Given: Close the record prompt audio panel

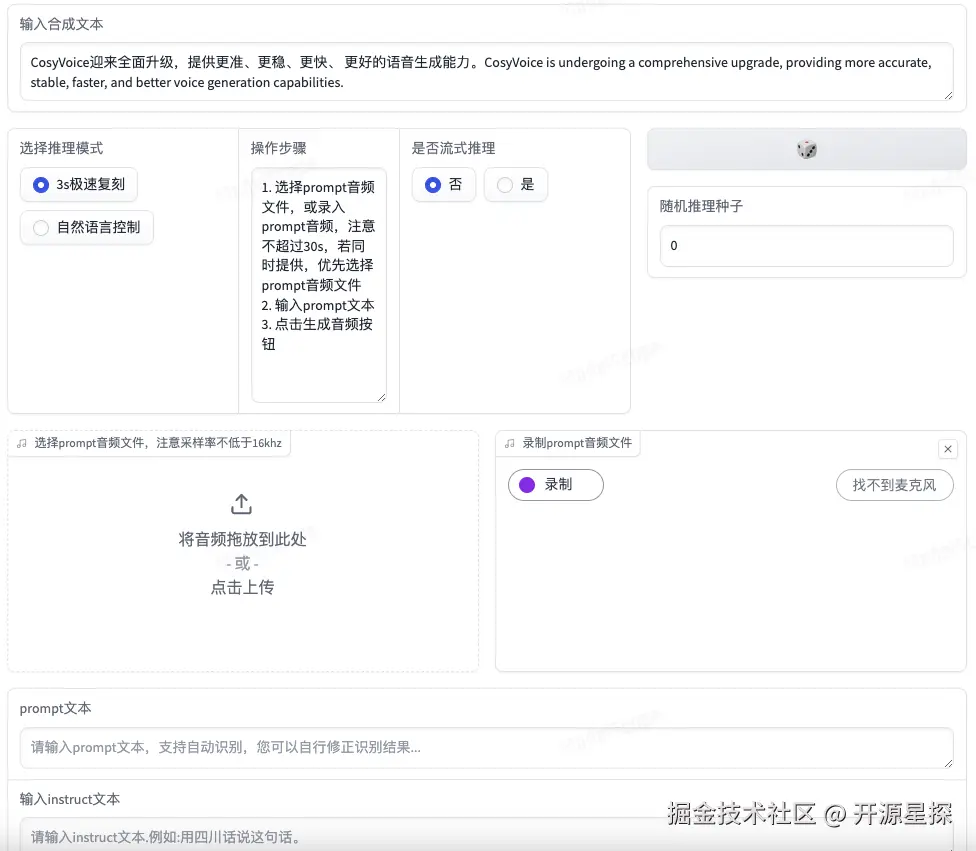Looking at the screenshot, I should click(947, 449).
